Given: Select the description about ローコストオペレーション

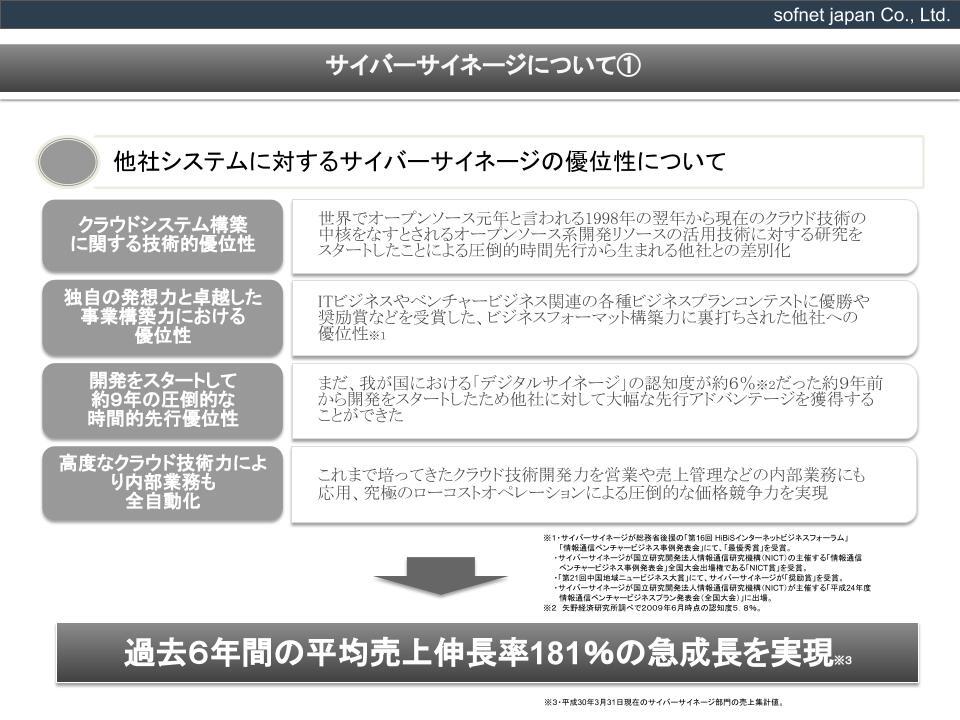Looking at the screenshot, I should coord(592,484).
